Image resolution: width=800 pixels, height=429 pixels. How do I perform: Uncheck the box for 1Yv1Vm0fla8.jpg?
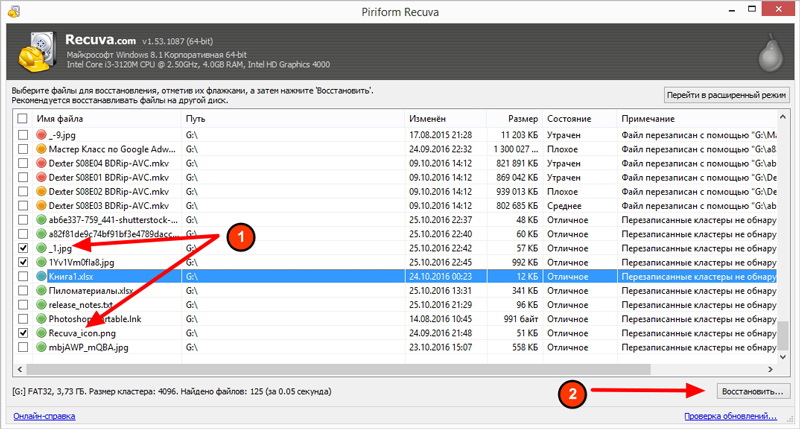click(23, 263)
